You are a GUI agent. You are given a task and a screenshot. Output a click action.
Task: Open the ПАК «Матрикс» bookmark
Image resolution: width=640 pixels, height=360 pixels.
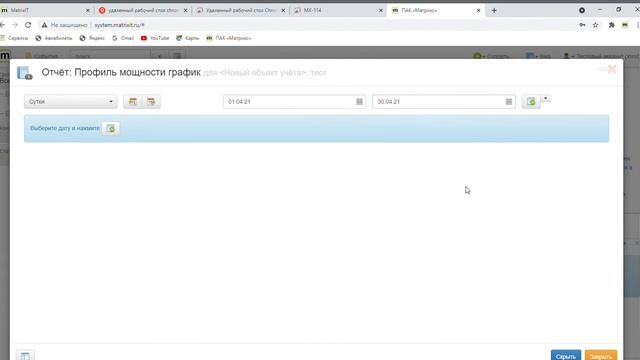[x=229, y=38]
